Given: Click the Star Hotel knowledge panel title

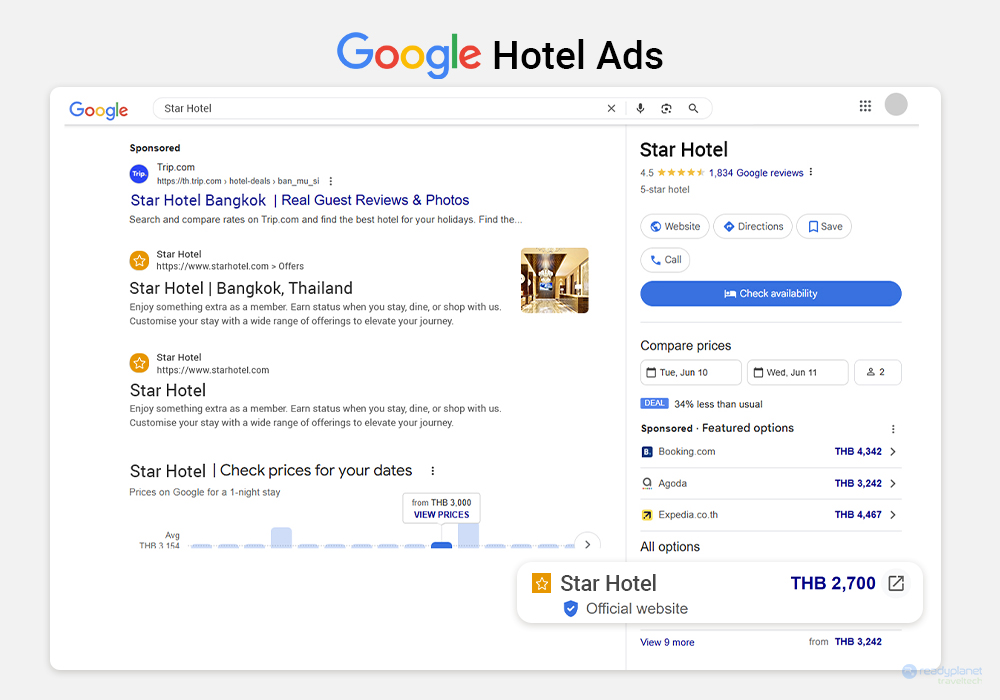Looking at the screenshot, I should point(684,150).
